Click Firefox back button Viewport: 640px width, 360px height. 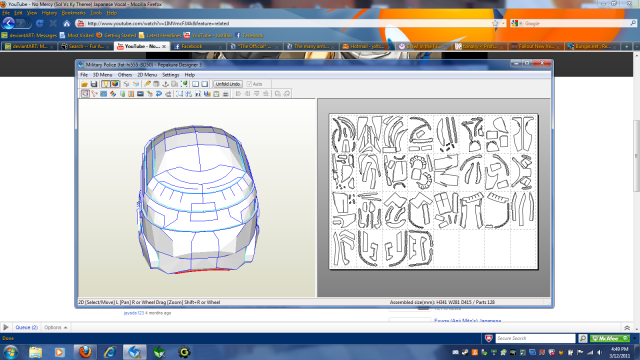click(9, 23)
